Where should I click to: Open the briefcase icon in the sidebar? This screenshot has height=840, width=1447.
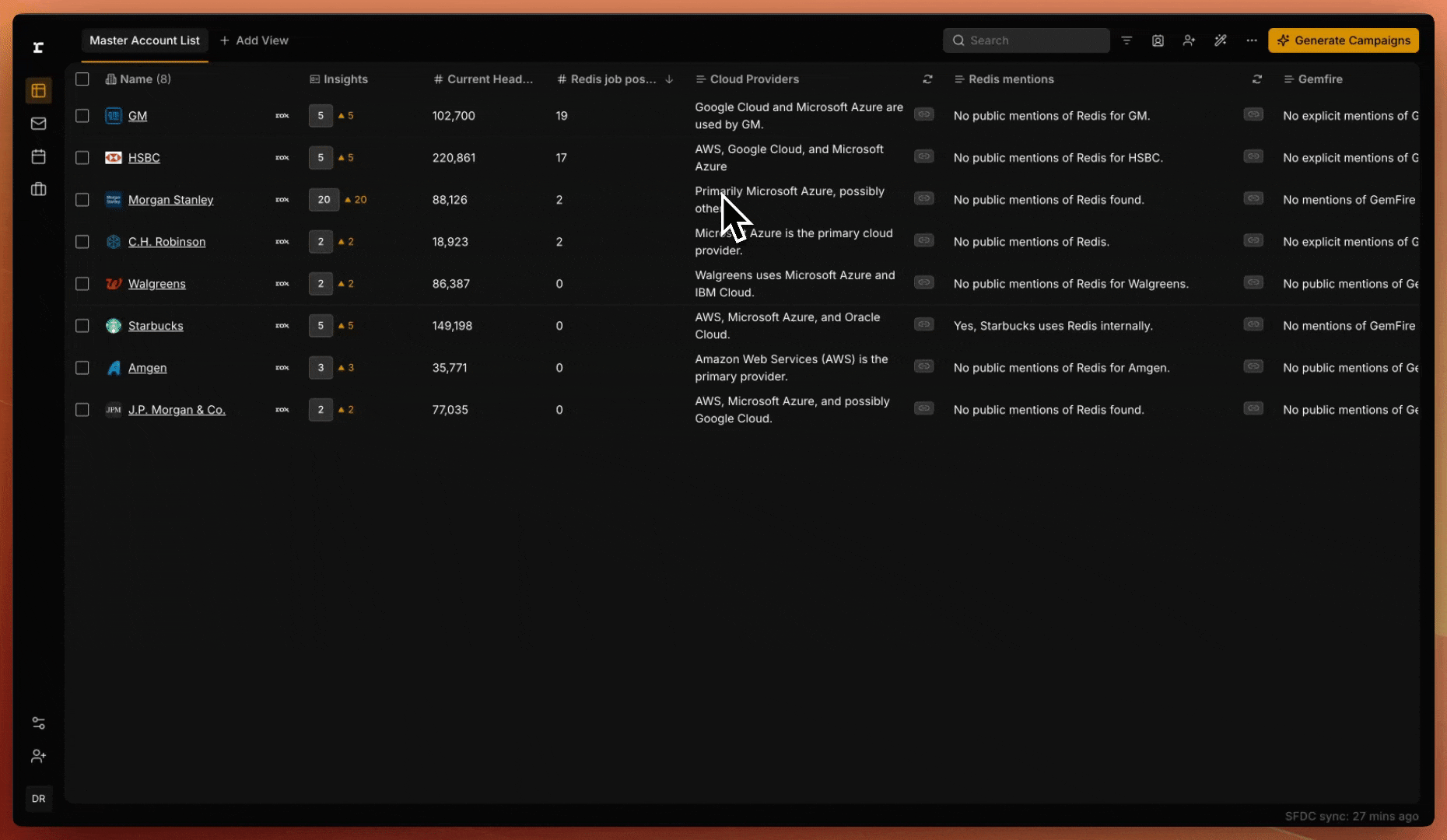38,189
